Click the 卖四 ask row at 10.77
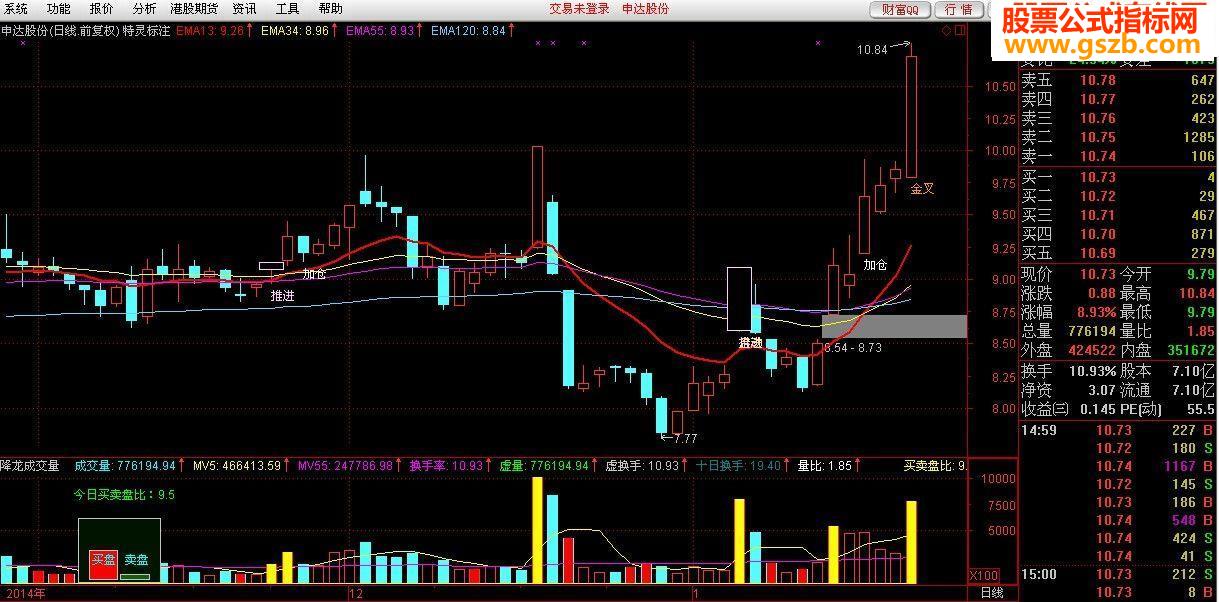1219x602 pixels. point(1118,99)
